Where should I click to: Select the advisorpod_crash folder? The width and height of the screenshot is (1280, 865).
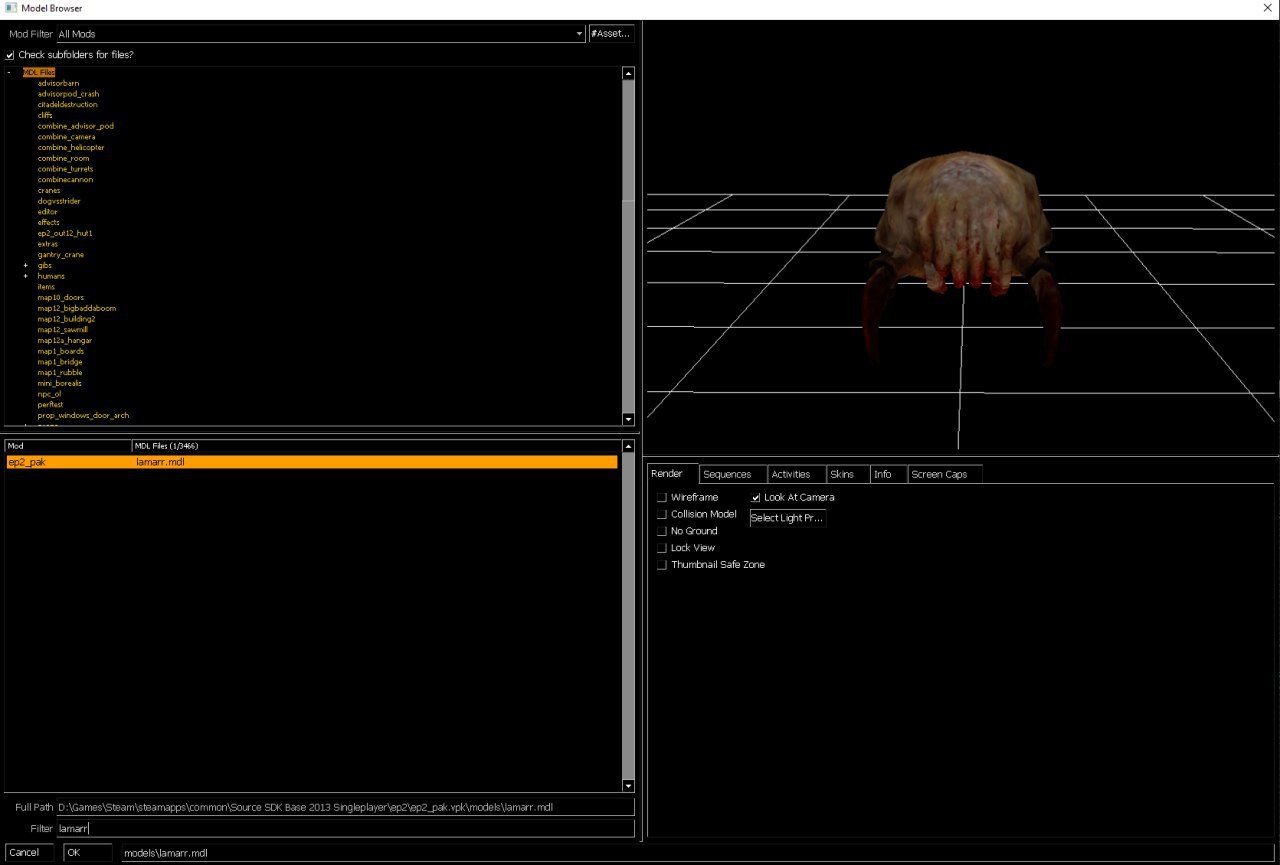tap(68, 94)
